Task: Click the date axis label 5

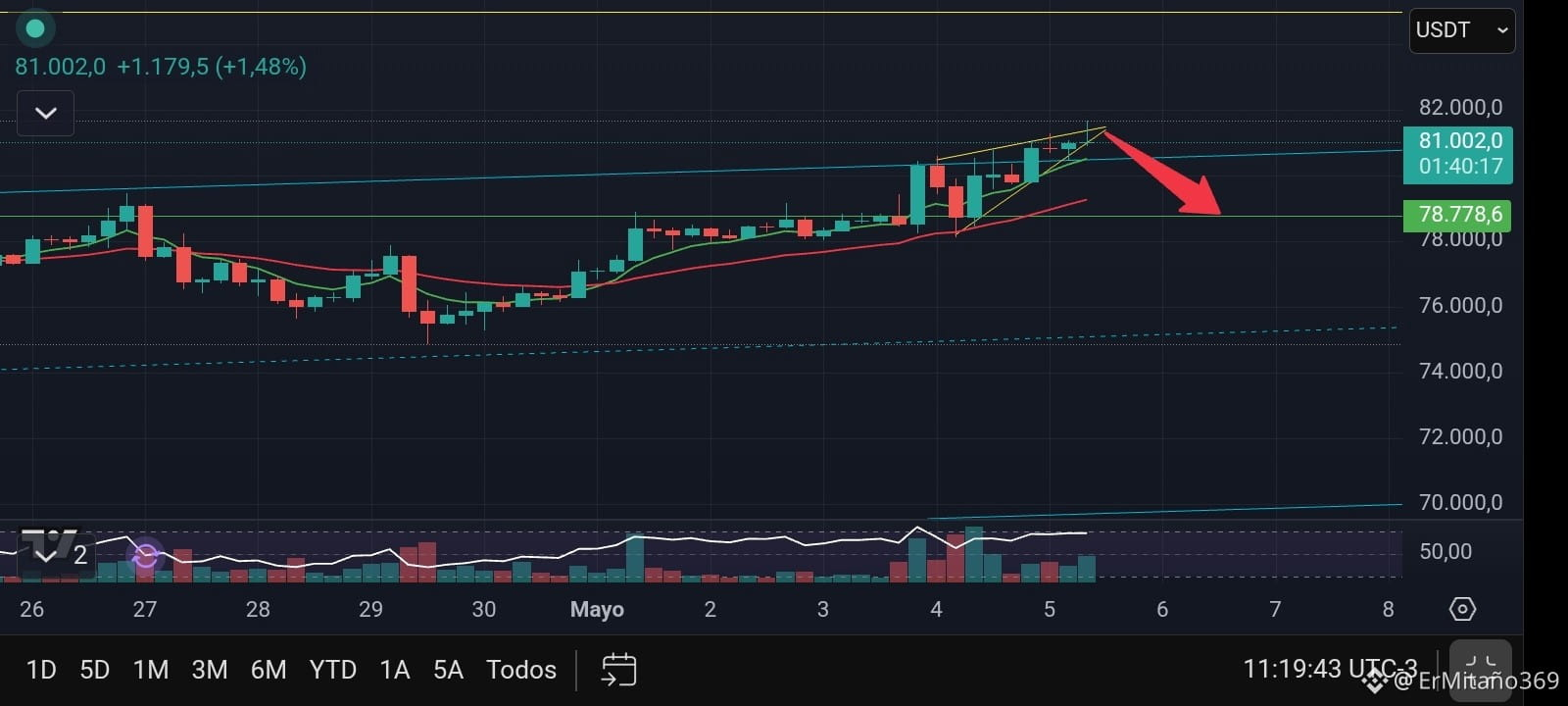Action: click(1050, 609)
